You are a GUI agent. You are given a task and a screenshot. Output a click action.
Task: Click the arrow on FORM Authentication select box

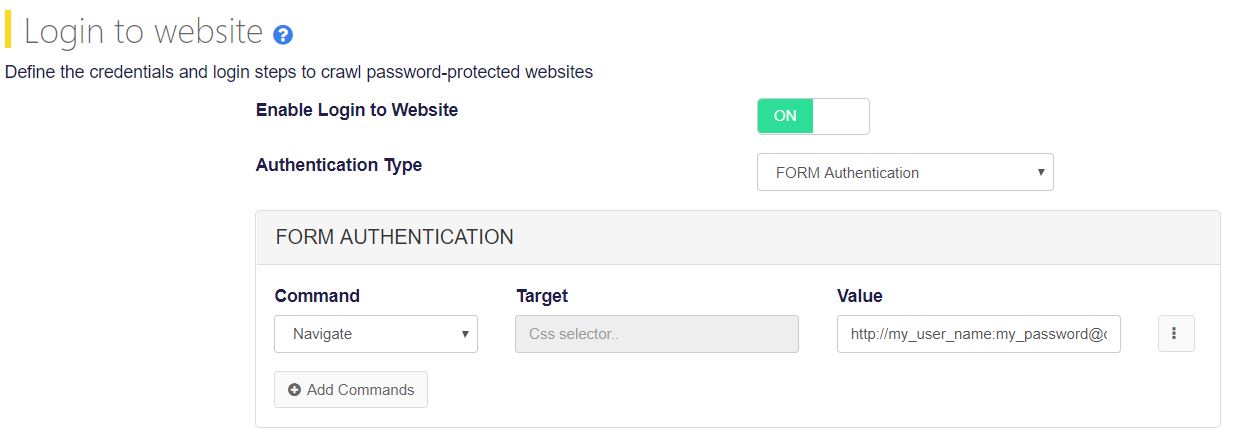[x=1041, y=172]
